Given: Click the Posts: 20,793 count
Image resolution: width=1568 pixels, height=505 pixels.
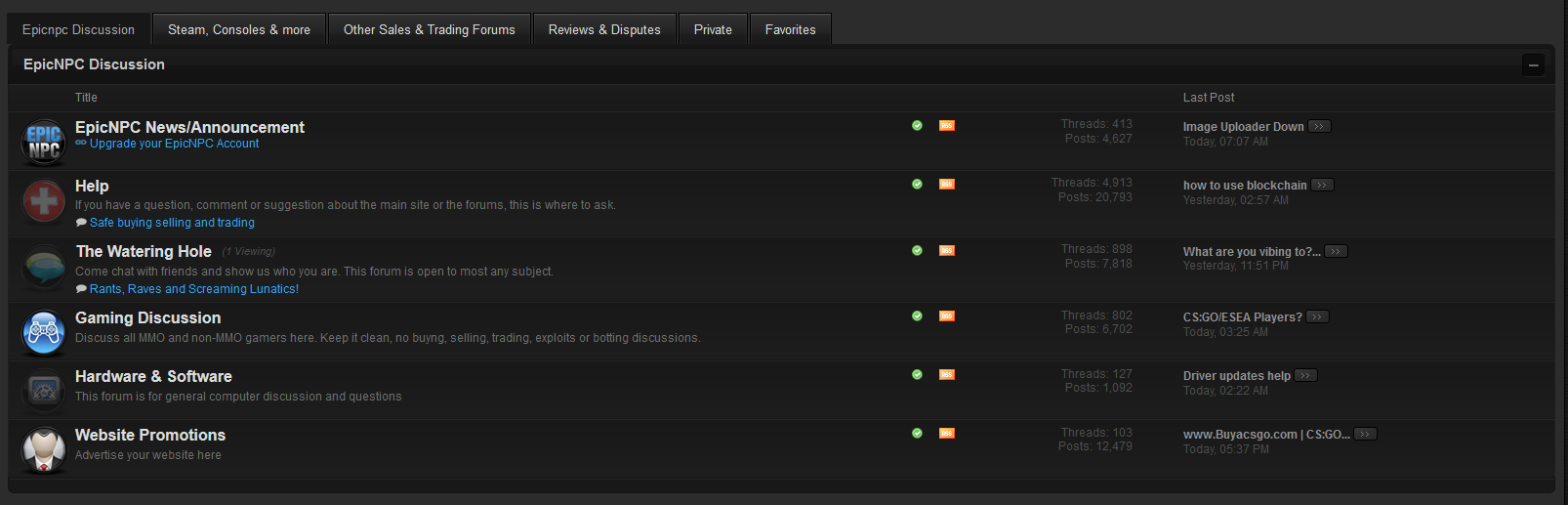Looking at the screenshot, I should [x=1095, y=197].
